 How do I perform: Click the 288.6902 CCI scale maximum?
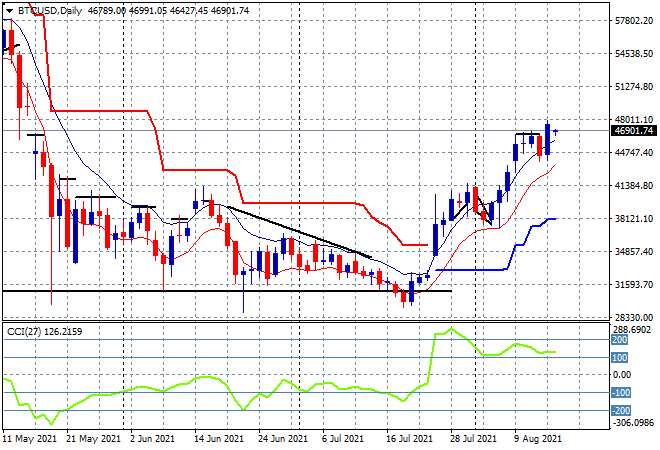click(633, 330)
